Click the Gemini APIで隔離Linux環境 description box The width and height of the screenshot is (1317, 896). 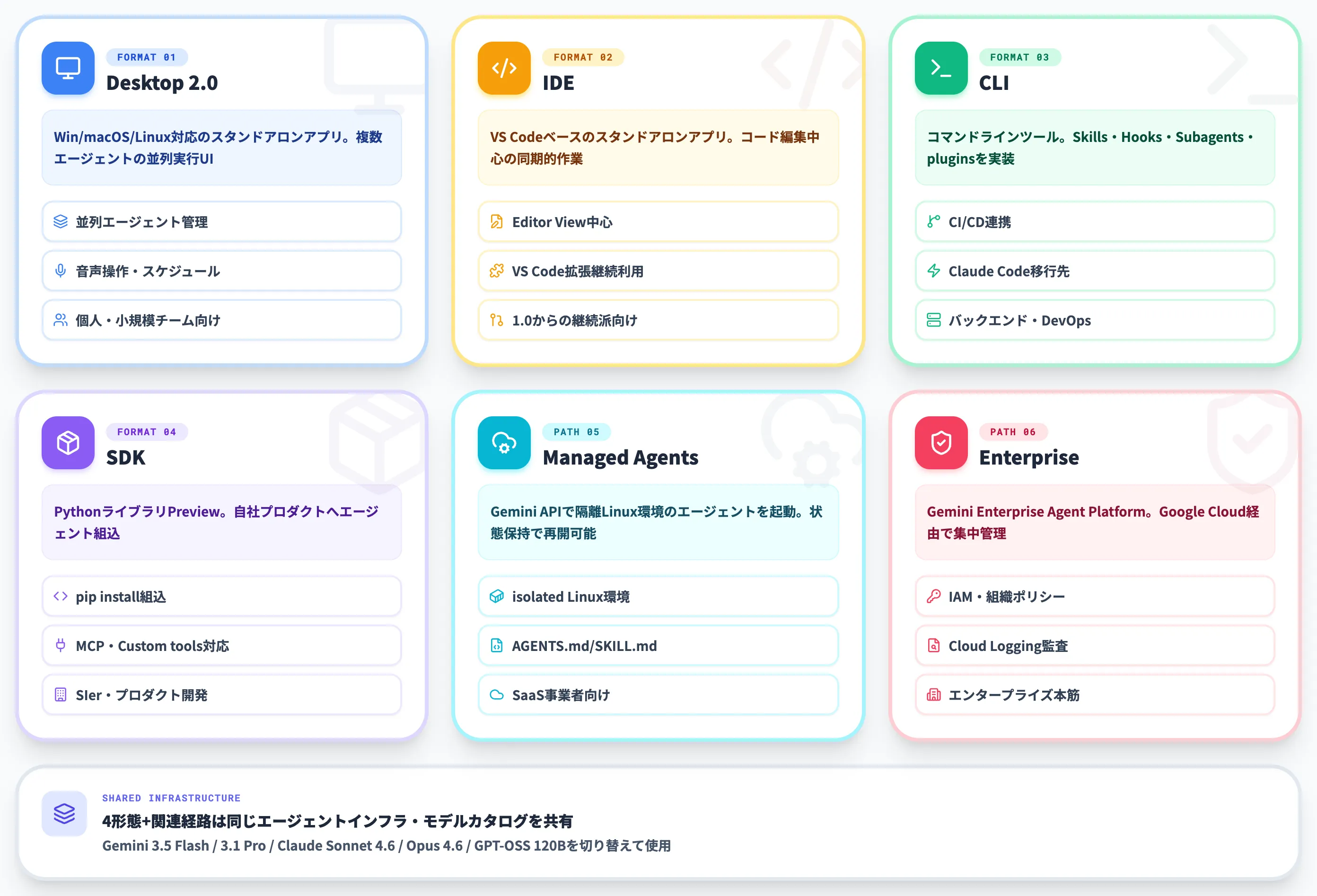(658, 523)
